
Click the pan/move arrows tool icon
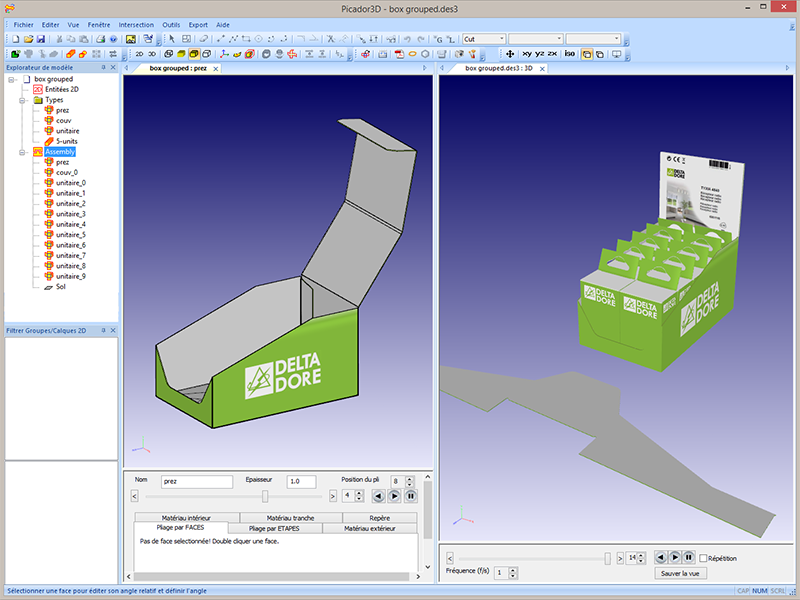click(510, 53)
